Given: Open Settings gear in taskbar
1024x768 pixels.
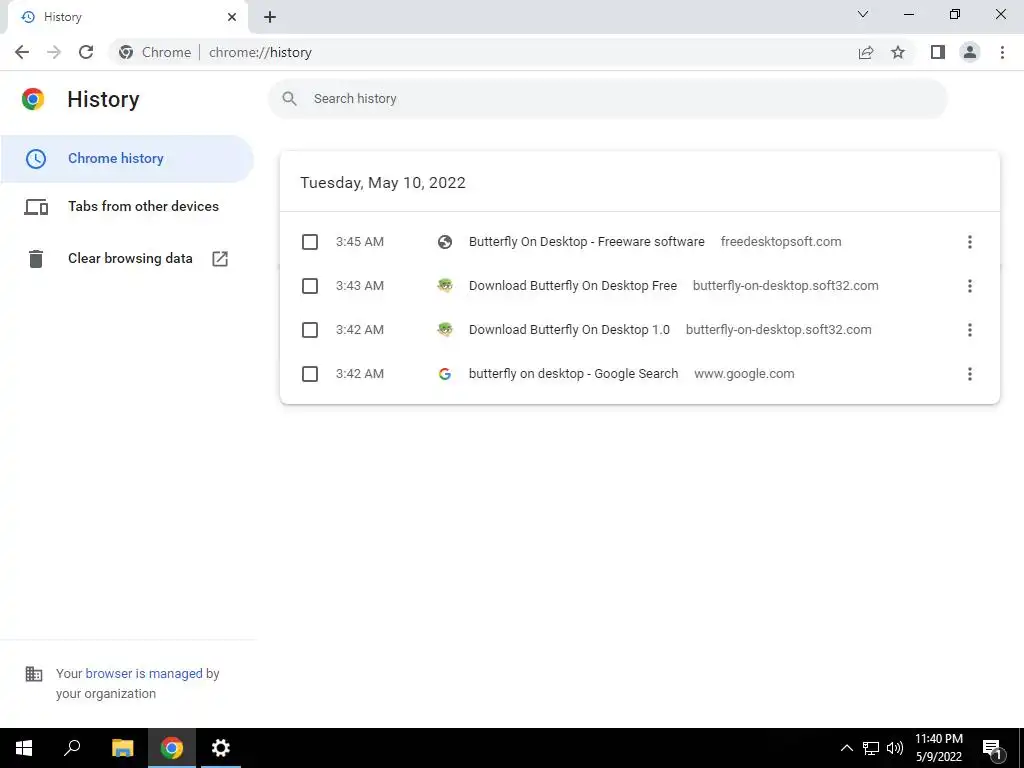Looking at the screenshot, I should (x=221, y=748).
